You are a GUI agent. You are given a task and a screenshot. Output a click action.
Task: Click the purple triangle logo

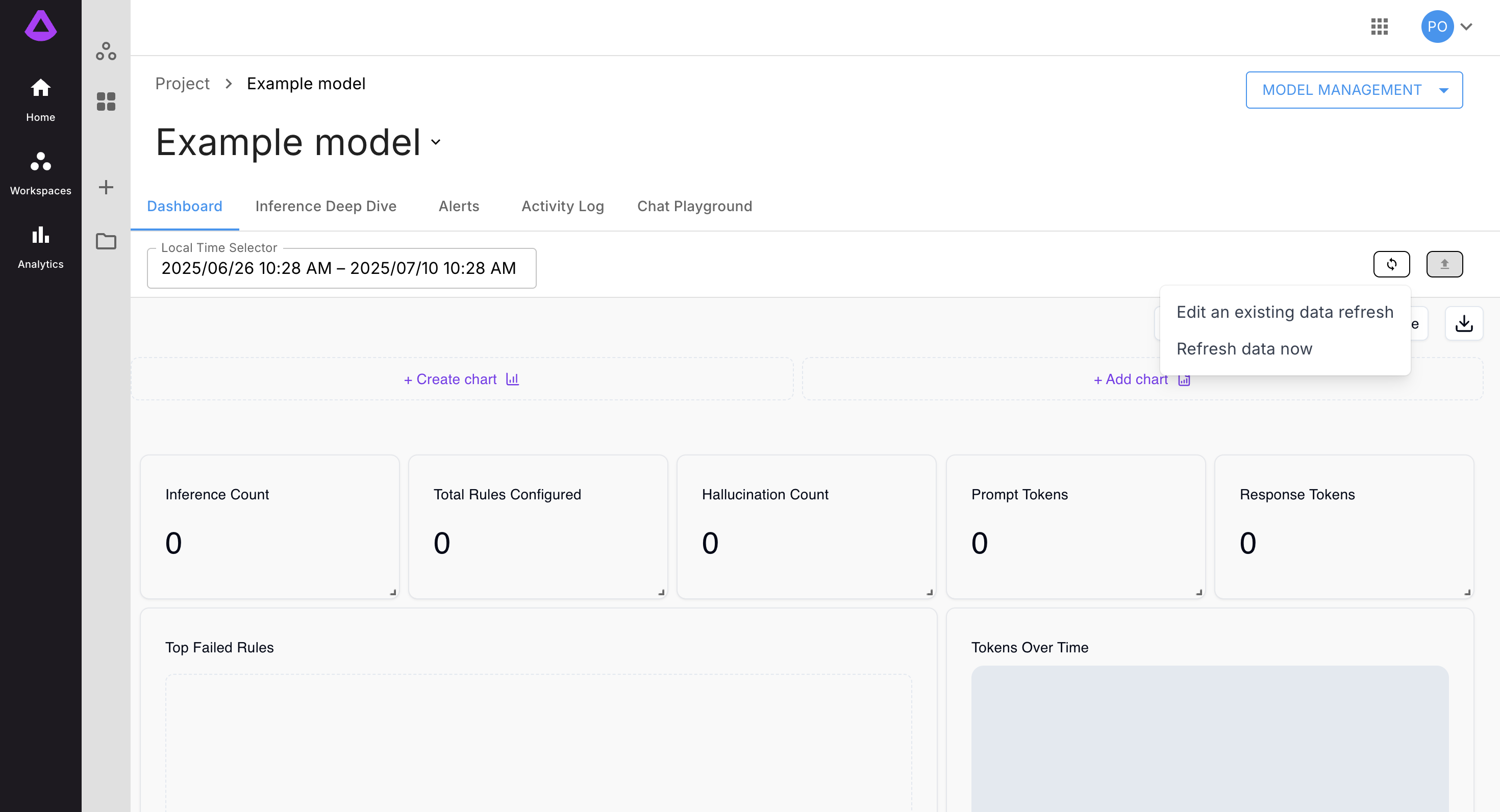click(x=41, y=26)
